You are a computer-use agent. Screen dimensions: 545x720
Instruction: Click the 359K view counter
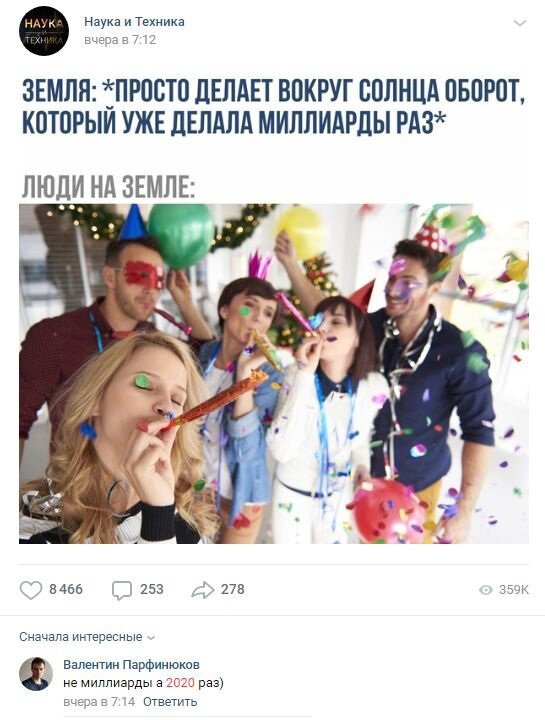coord(514,590)
